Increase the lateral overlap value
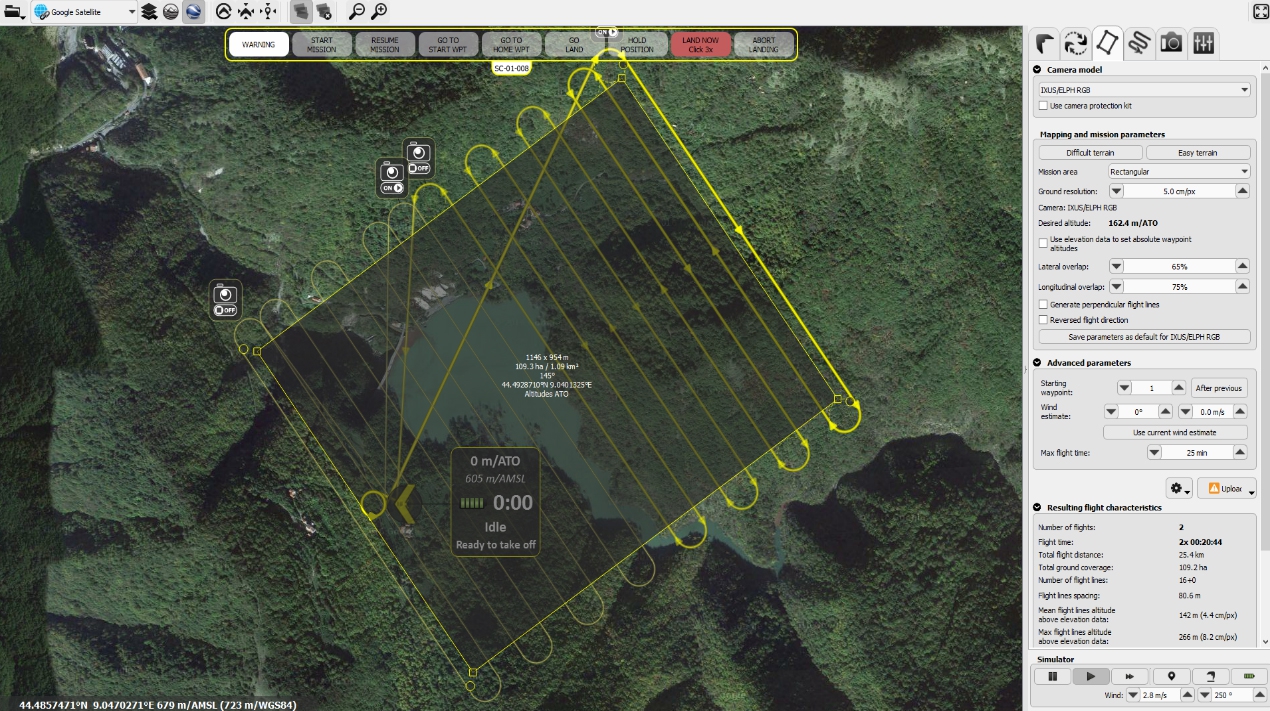The image size is (1270, 711). point(1242,267)
